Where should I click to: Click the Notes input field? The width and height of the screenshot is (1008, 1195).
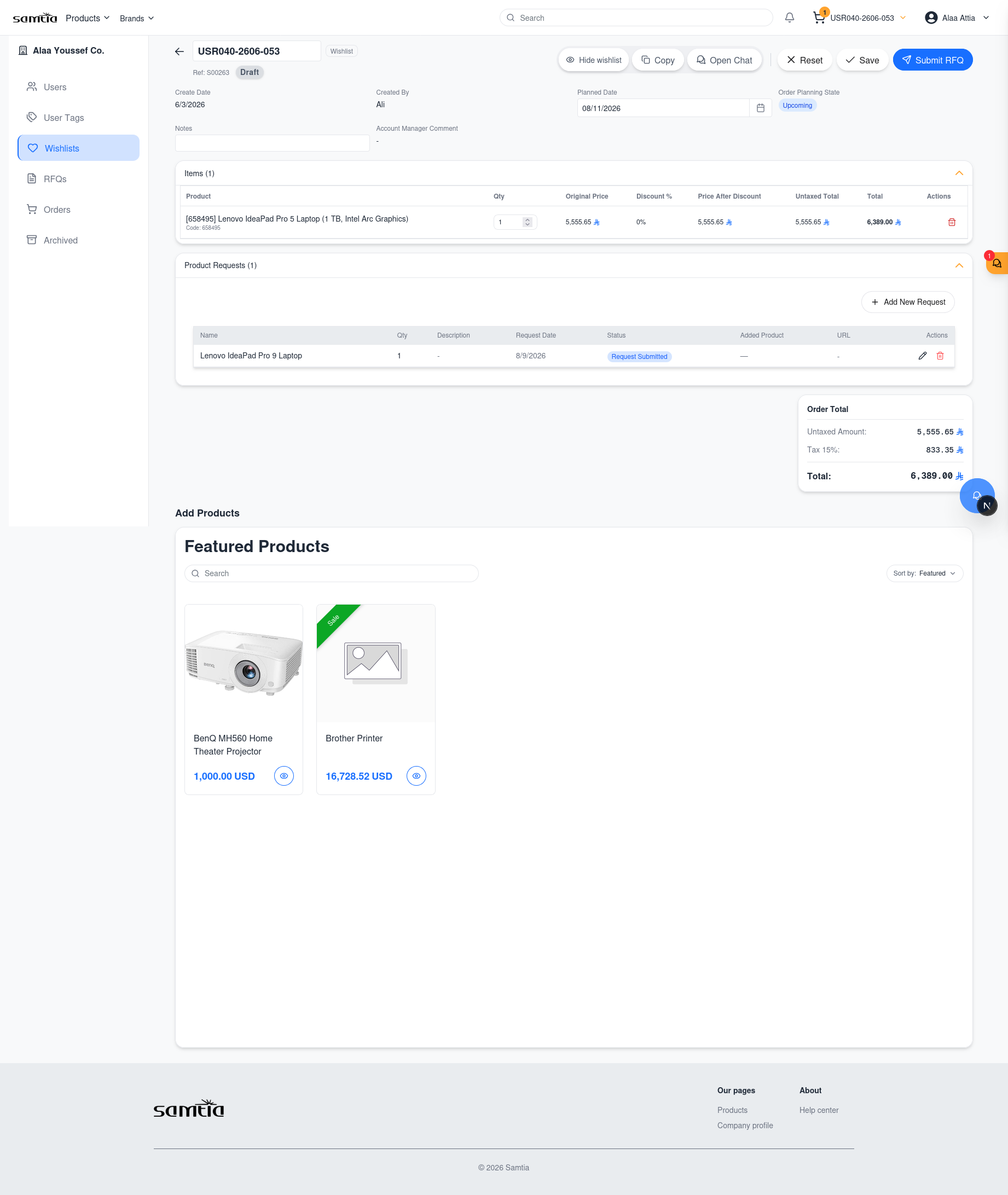point(272,143)
